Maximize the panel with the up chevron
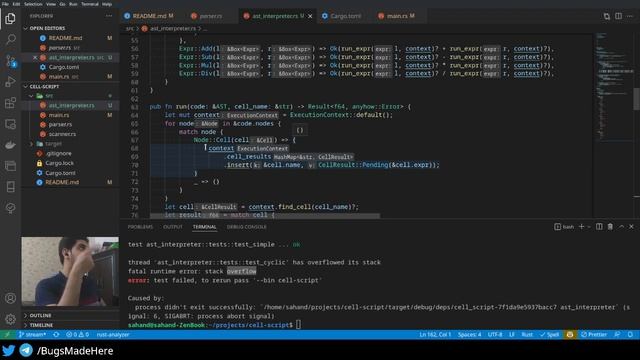This screenshot has width=640, height=360. click(621, 227)
